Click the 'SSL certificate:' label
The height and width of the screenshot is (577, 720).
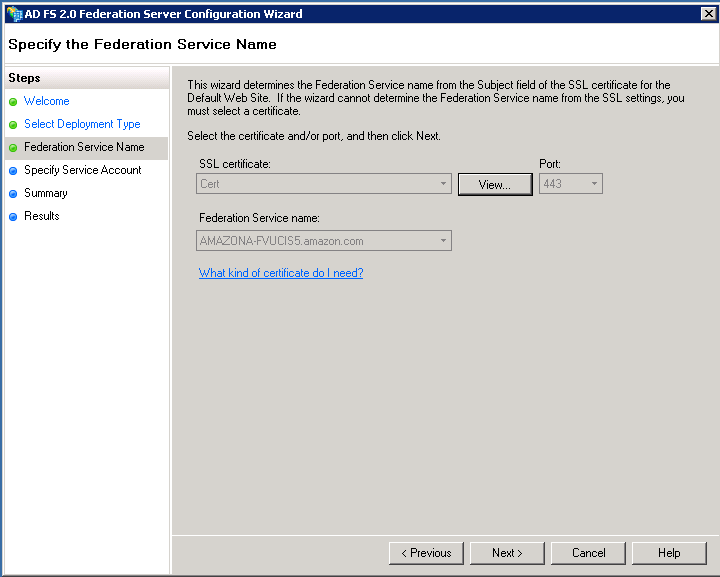pos(235,164)
